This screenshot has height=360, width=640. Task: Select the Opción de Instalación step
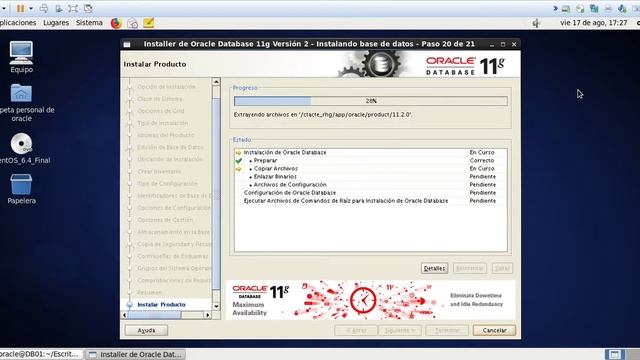(x=166, y=87)
